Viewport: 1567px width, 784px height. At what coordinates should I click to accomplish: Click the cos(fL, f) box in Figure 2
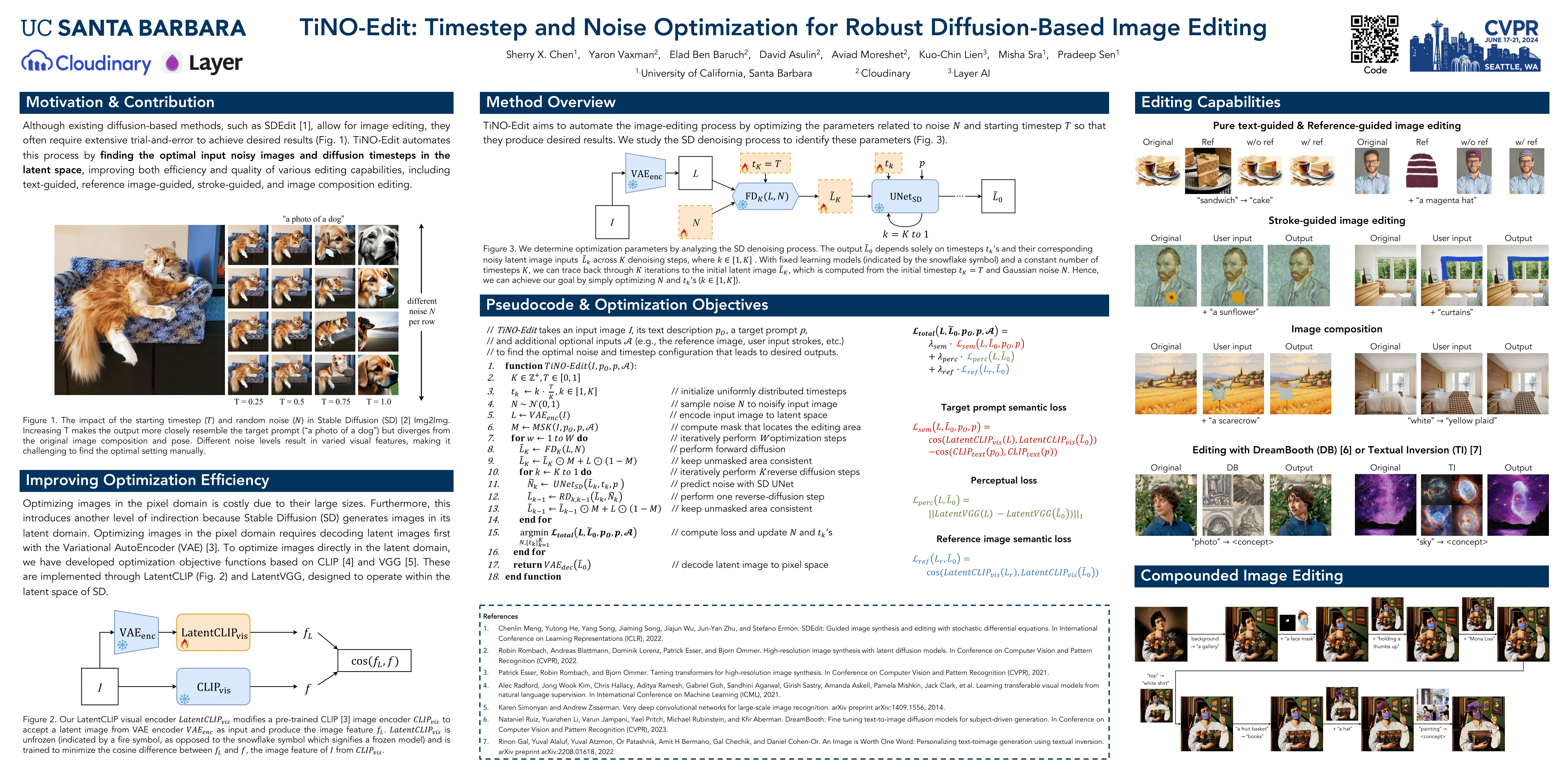374,661
